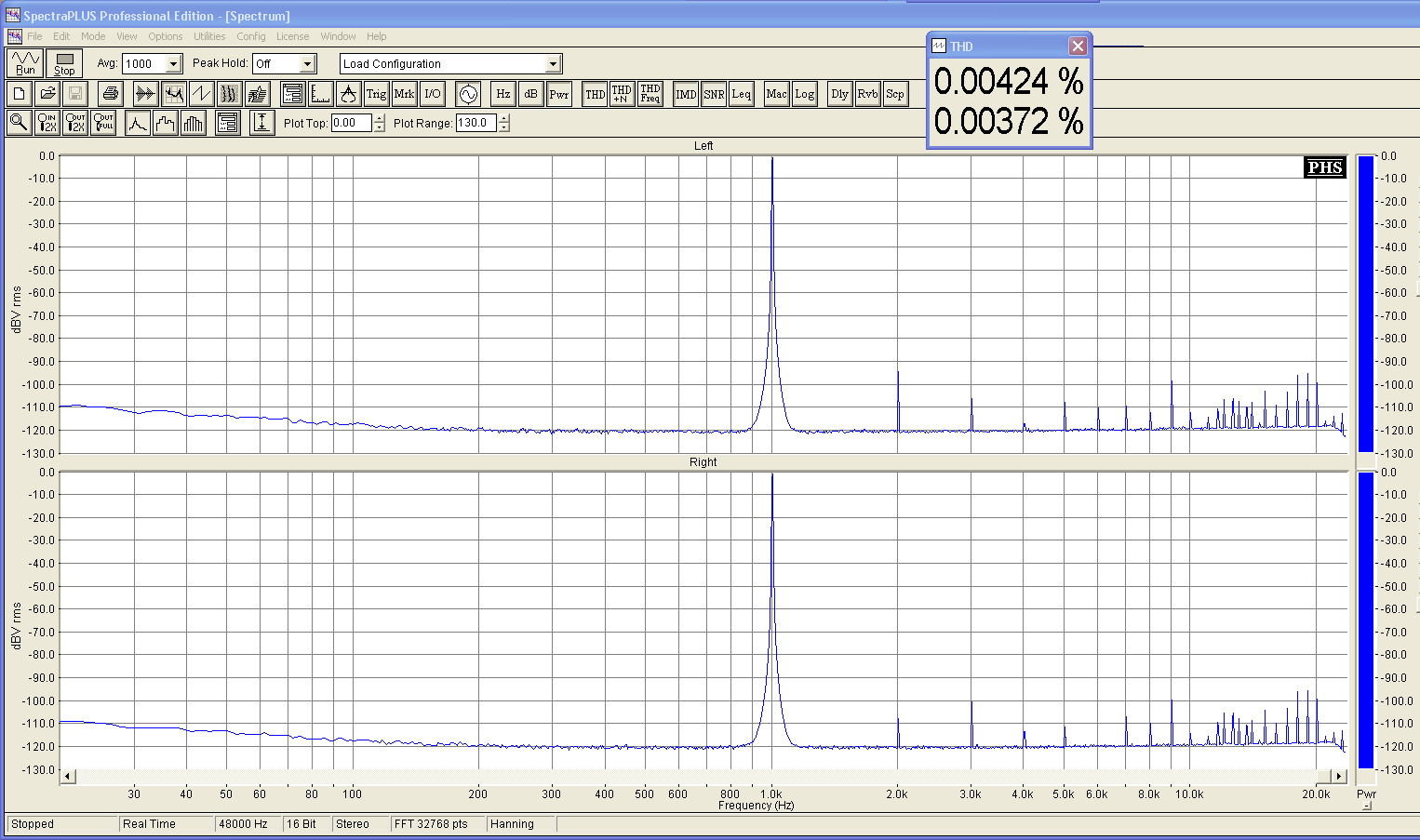1420x840 pixels.
Task: Select the bar graph plot style icon
Action: (194, 123)
